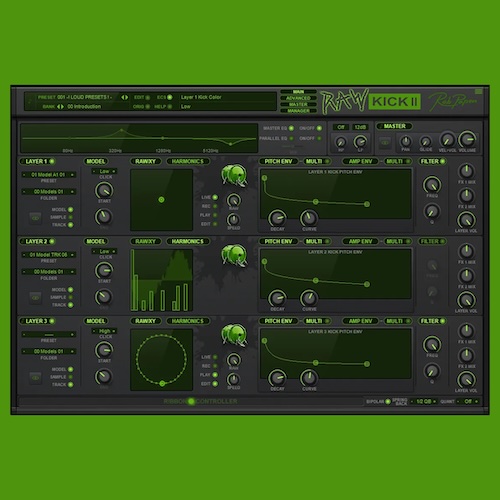Click the Layer 1 pitch DECAY knob

(x=277, y=218)
